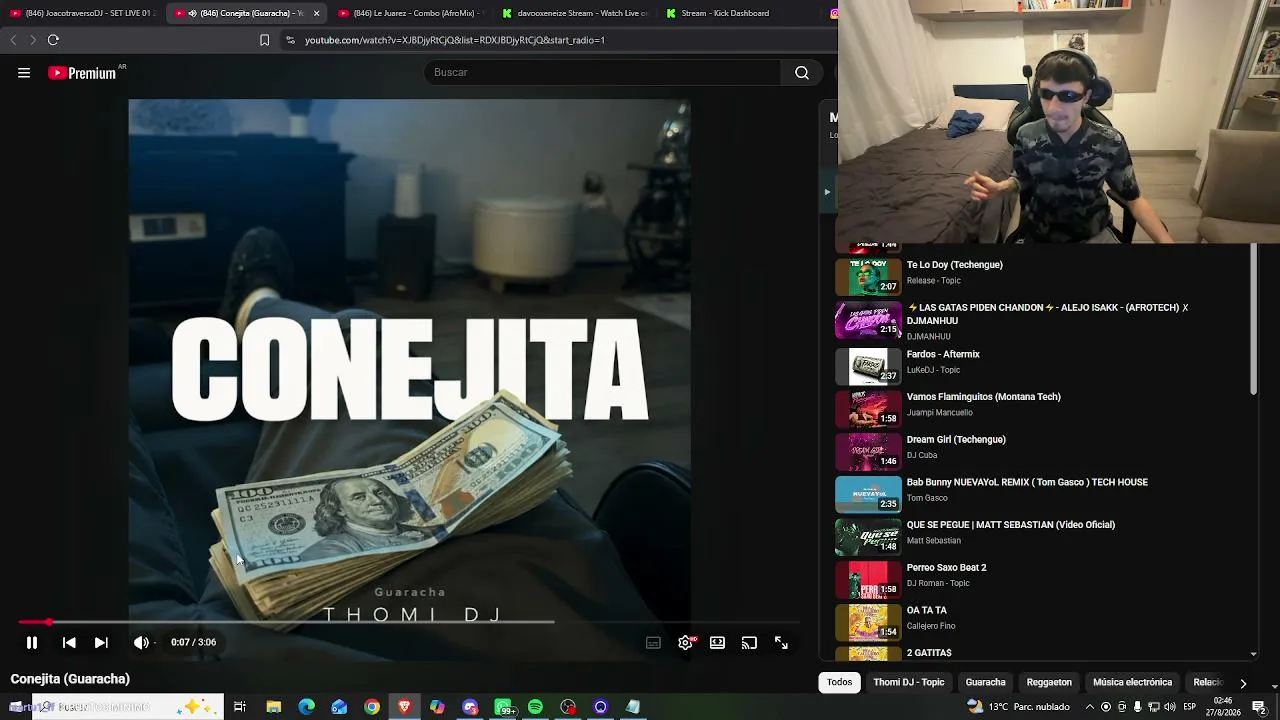Select the Todos filter chip
This screenshot has width=1280, height=720.
click(840, 683)
